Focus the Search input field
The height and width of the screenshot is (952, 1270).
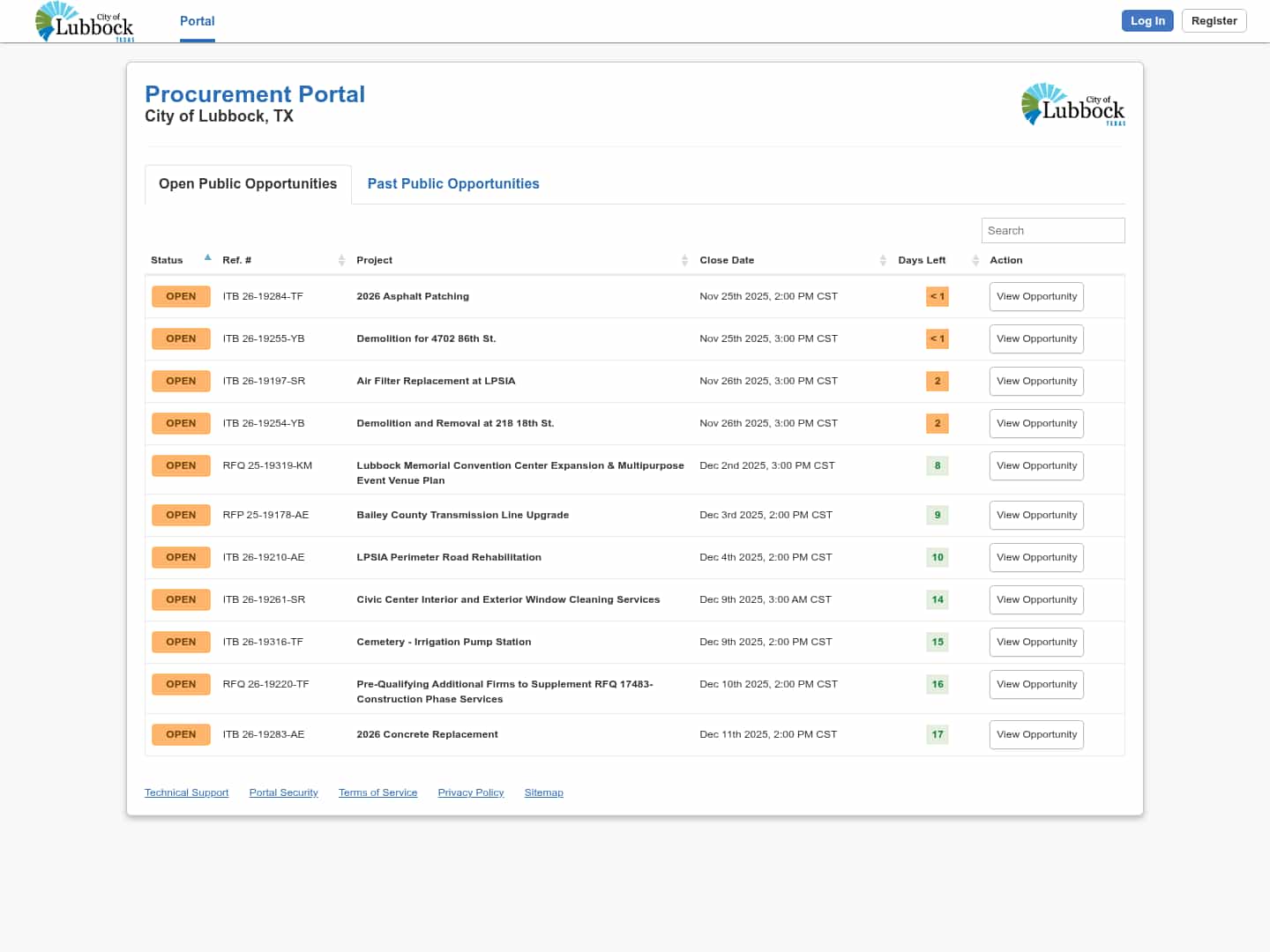click(x=1052, y=231)
